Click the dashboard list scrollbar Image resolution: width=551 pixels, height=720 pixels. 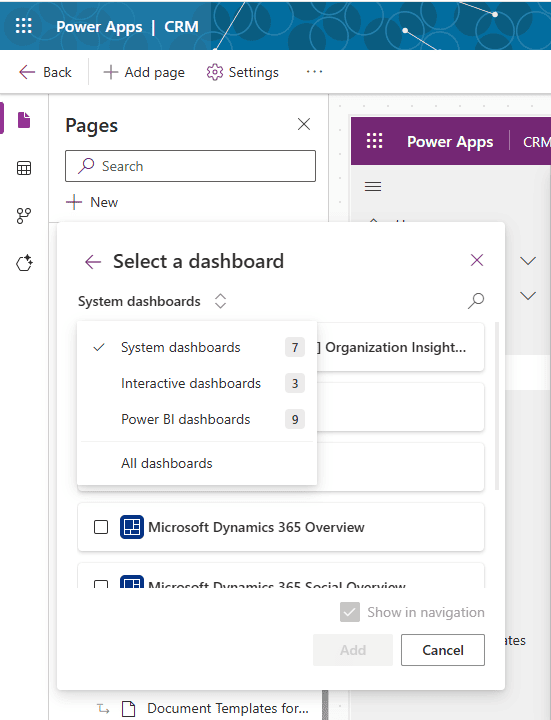pos(496,406)
